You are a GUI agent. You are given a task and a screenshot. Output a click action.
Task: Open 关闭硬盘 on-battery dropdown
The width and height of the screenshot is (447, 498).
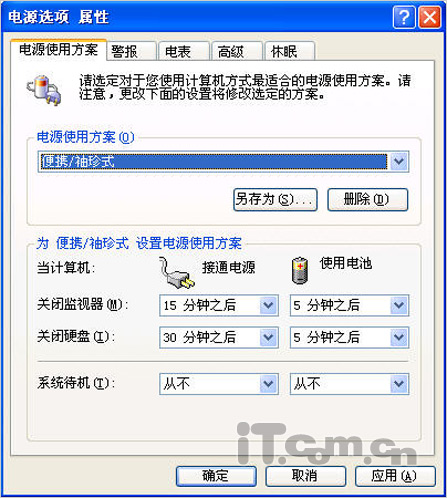(x=399, y=337)
